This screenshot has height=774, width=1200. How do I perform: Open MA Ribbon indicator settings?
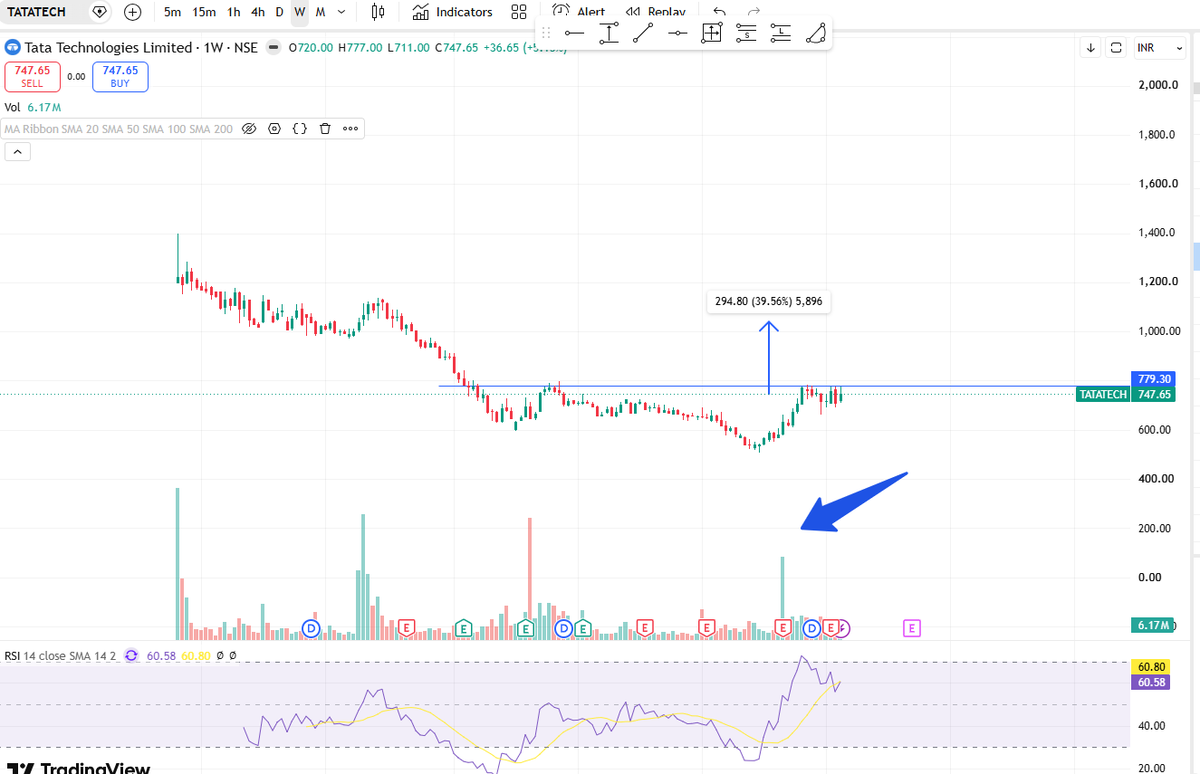point(274,129)
